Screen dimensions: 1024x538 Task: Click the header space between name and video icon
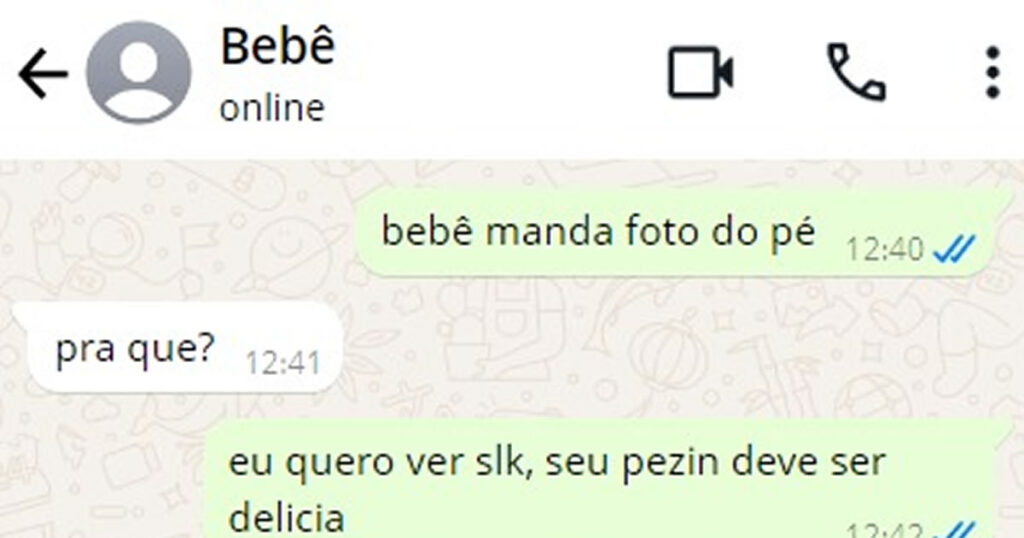(x=496, y=72)
